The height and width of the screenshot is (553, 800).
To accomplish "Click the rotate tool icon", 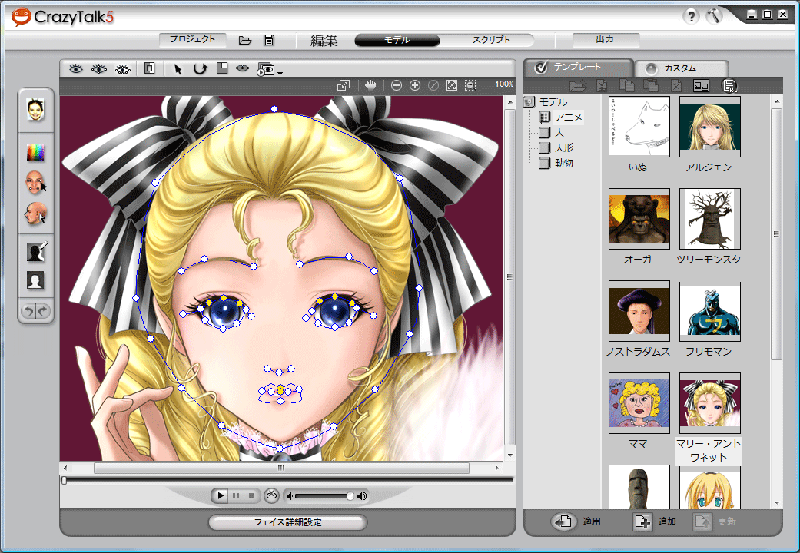I will click(200, 69).
